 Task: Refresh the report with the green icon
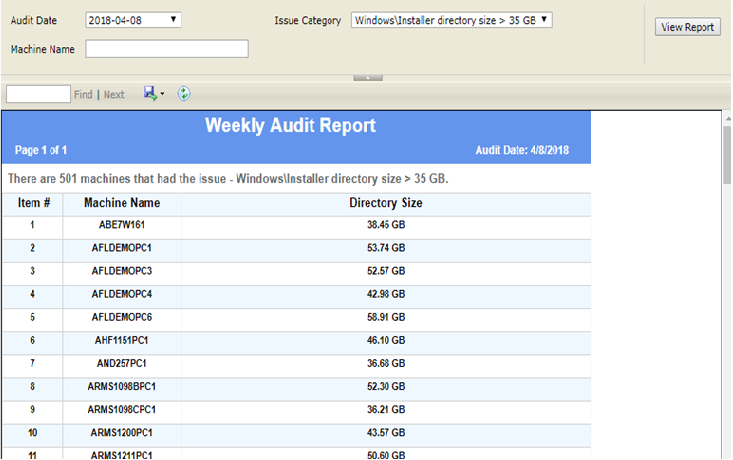point(184,93)
